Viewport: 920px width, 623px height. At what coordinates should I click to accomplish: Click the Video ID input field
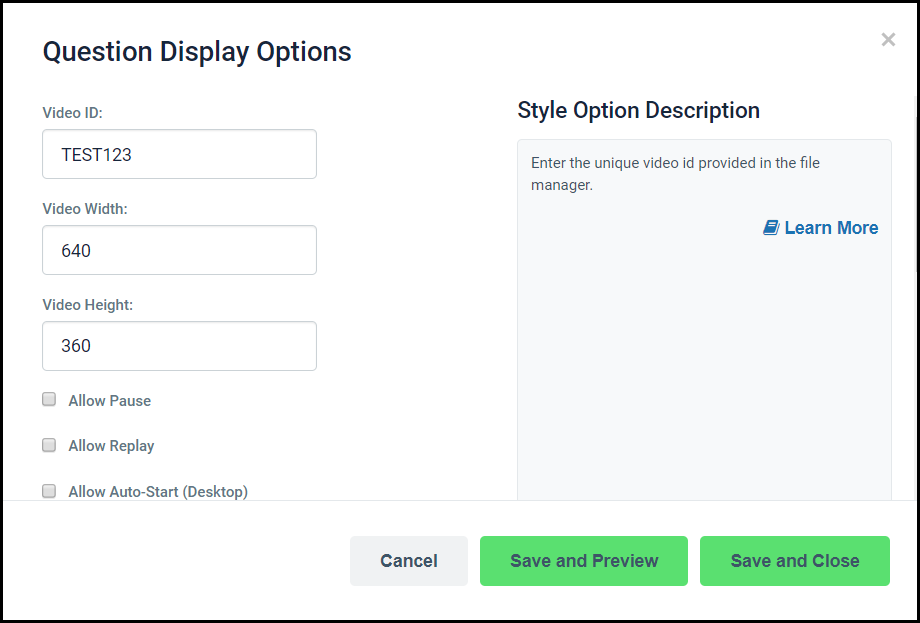click(x=180, y=154)
